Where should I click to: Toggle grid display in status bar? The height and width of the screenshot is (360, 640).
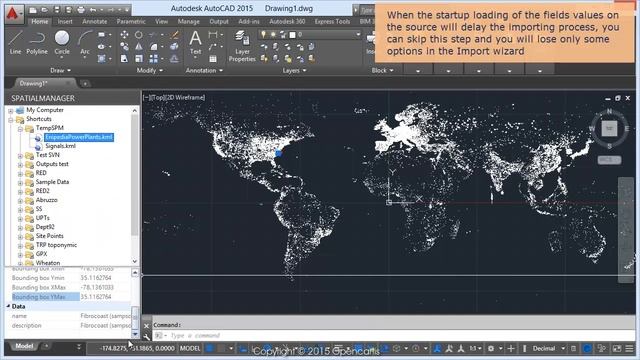point(209,348)
